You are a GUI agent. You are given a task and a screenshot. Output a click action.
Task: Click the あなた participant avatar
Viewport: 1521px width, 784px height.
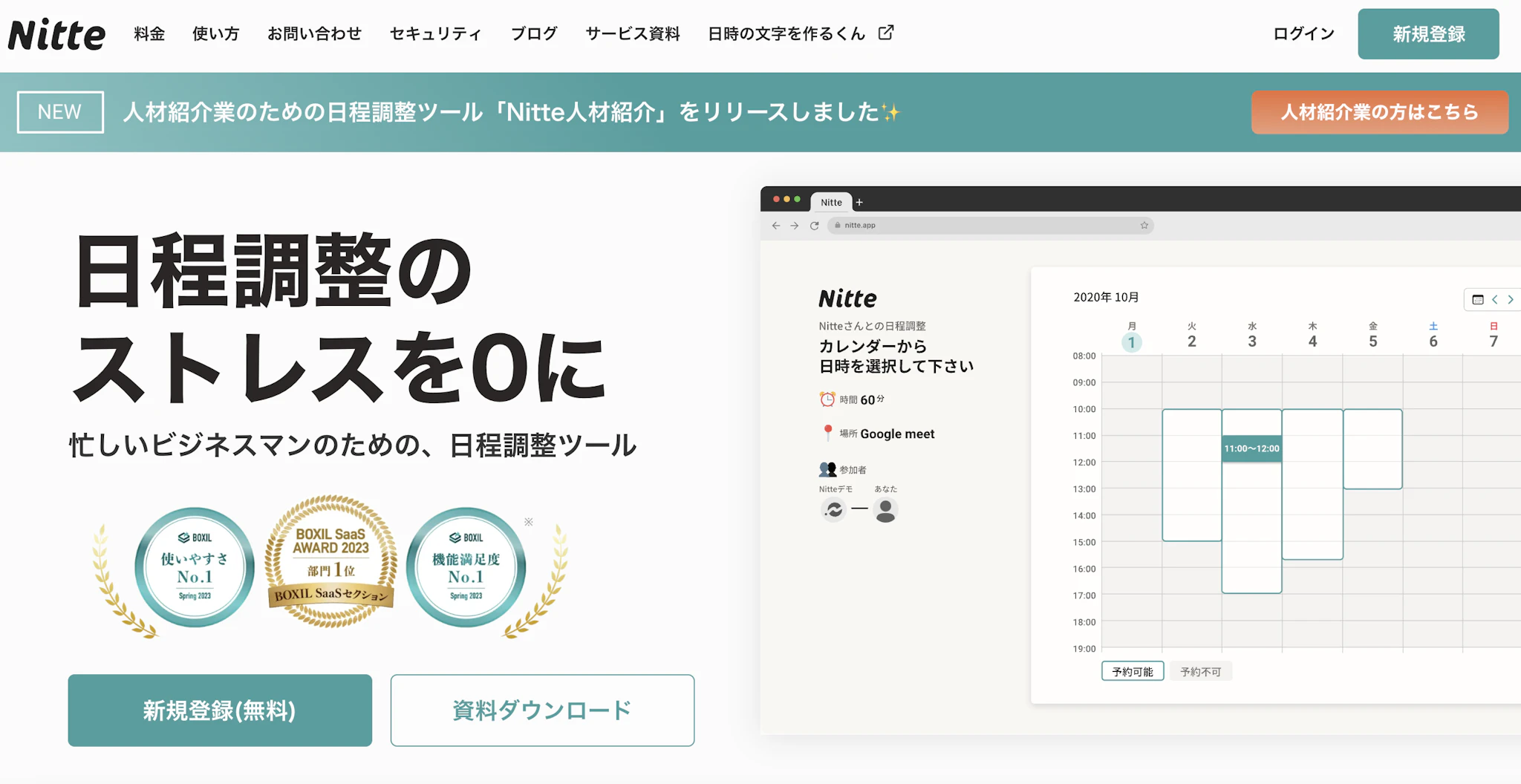(x=885, y=510)
